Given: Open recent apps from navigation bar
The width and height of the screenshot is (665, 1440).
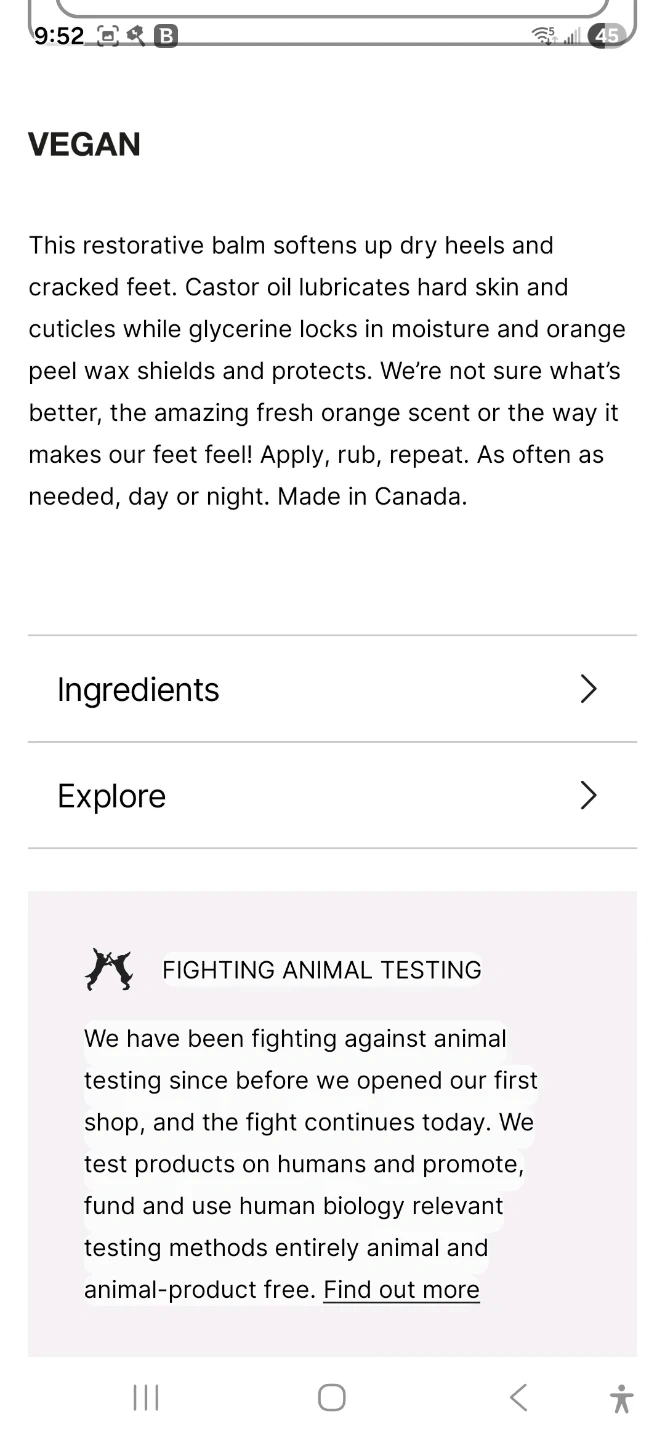Looking at the screenshot, I should [x=146, y=1397].
